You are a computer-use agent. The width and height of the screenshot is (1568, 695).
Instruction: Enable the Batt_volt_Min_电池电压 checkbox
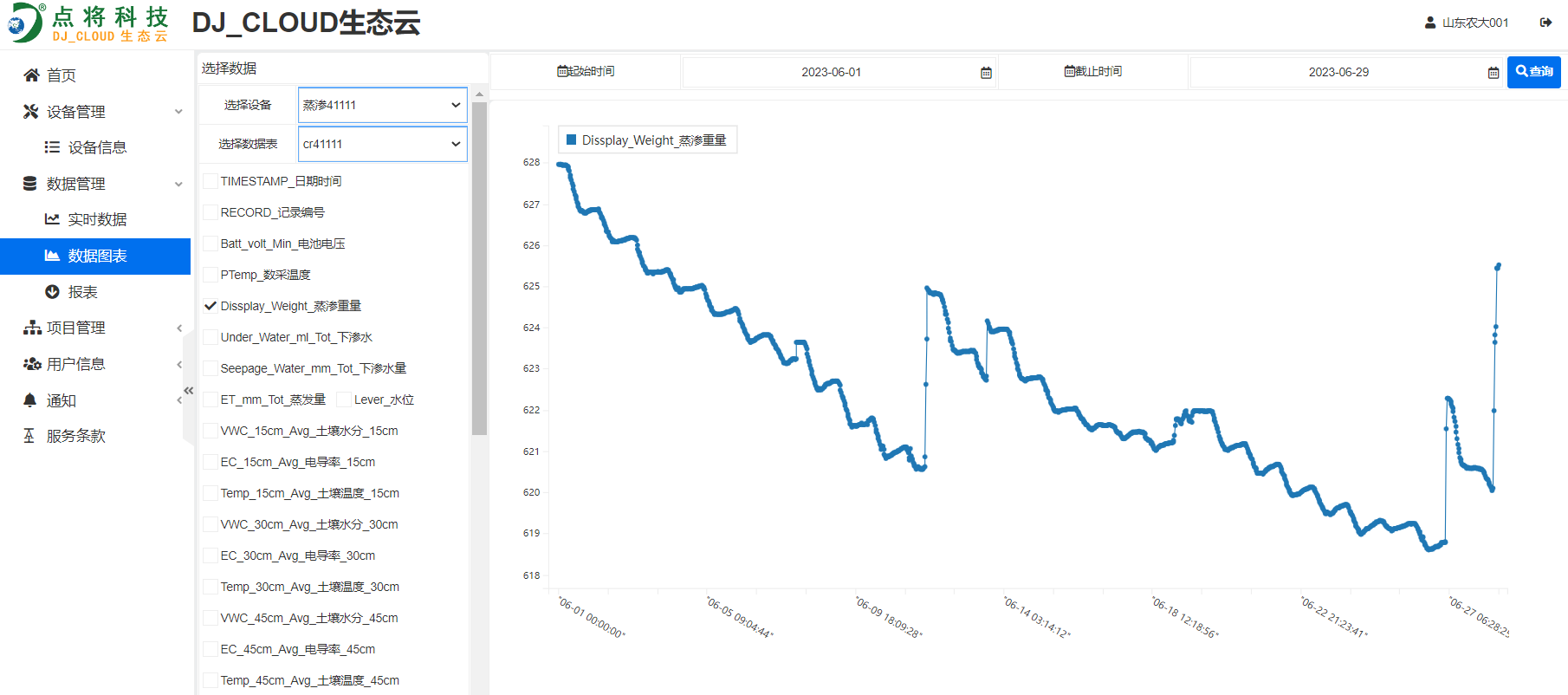211,244
